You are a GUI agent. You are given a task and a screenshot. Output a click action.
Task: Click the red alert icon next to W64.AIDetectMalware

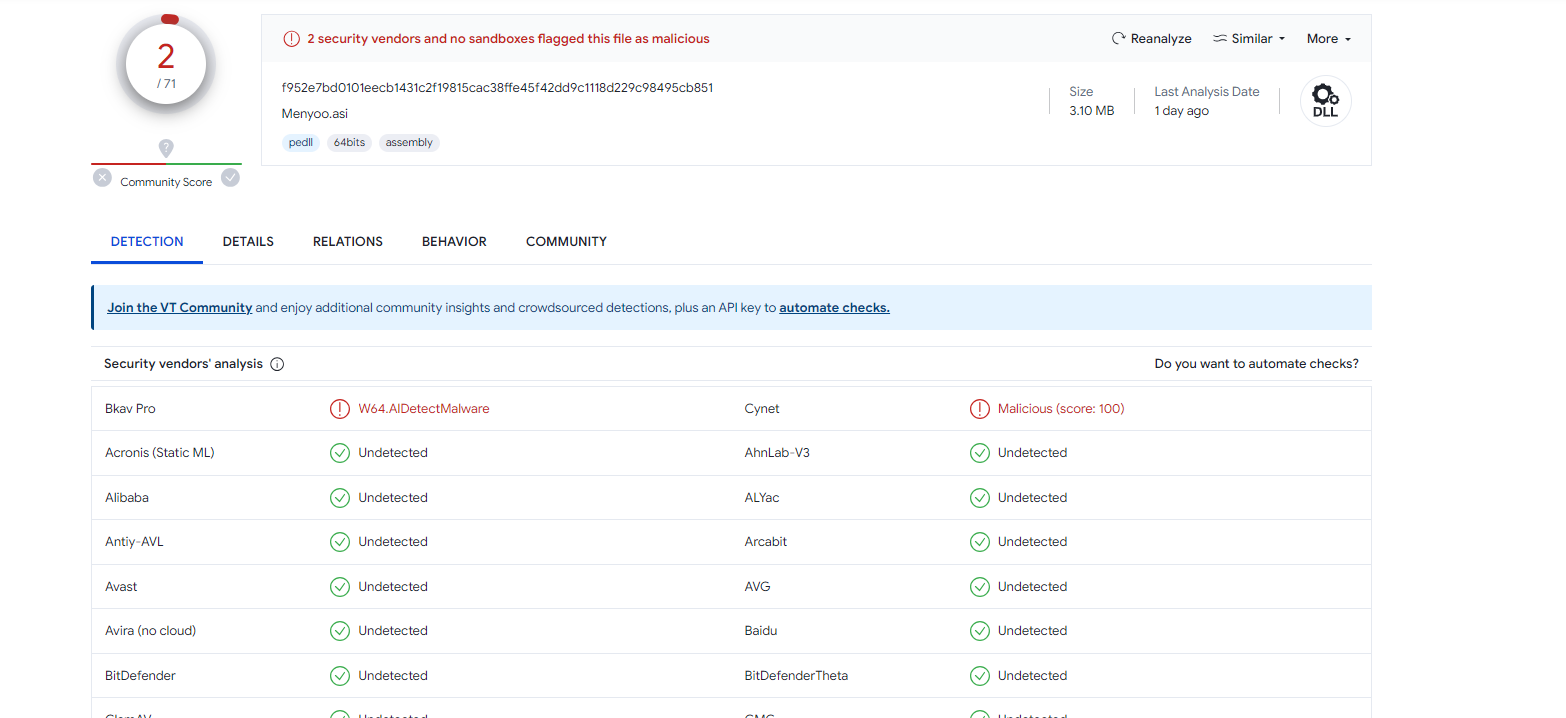coord(340,409)
